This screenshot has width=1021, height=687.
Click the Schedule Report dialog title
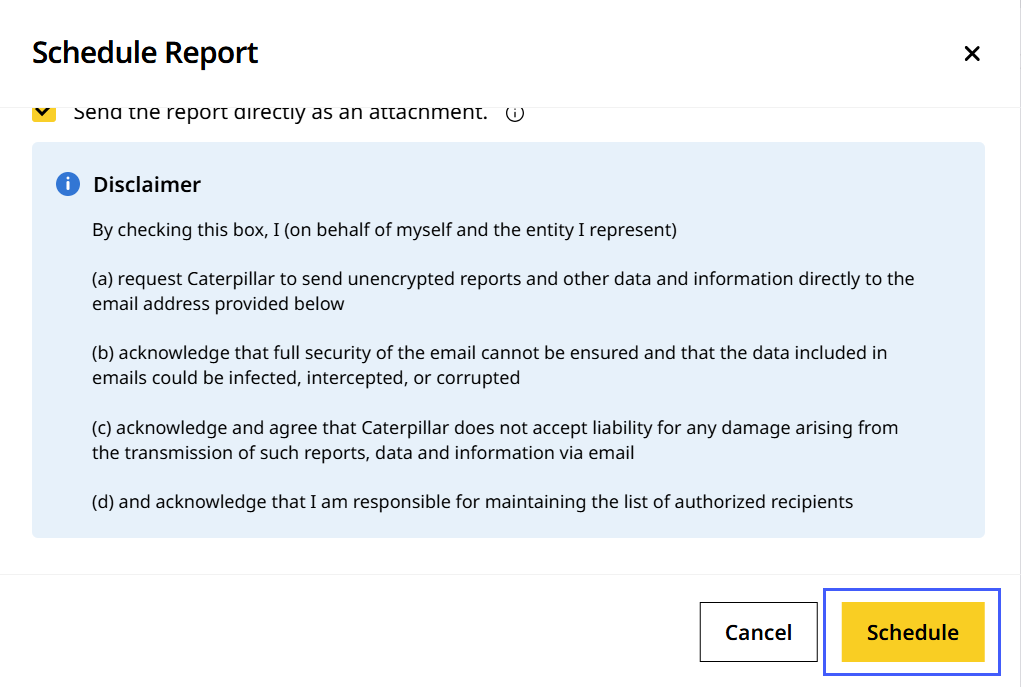[145, 53]
